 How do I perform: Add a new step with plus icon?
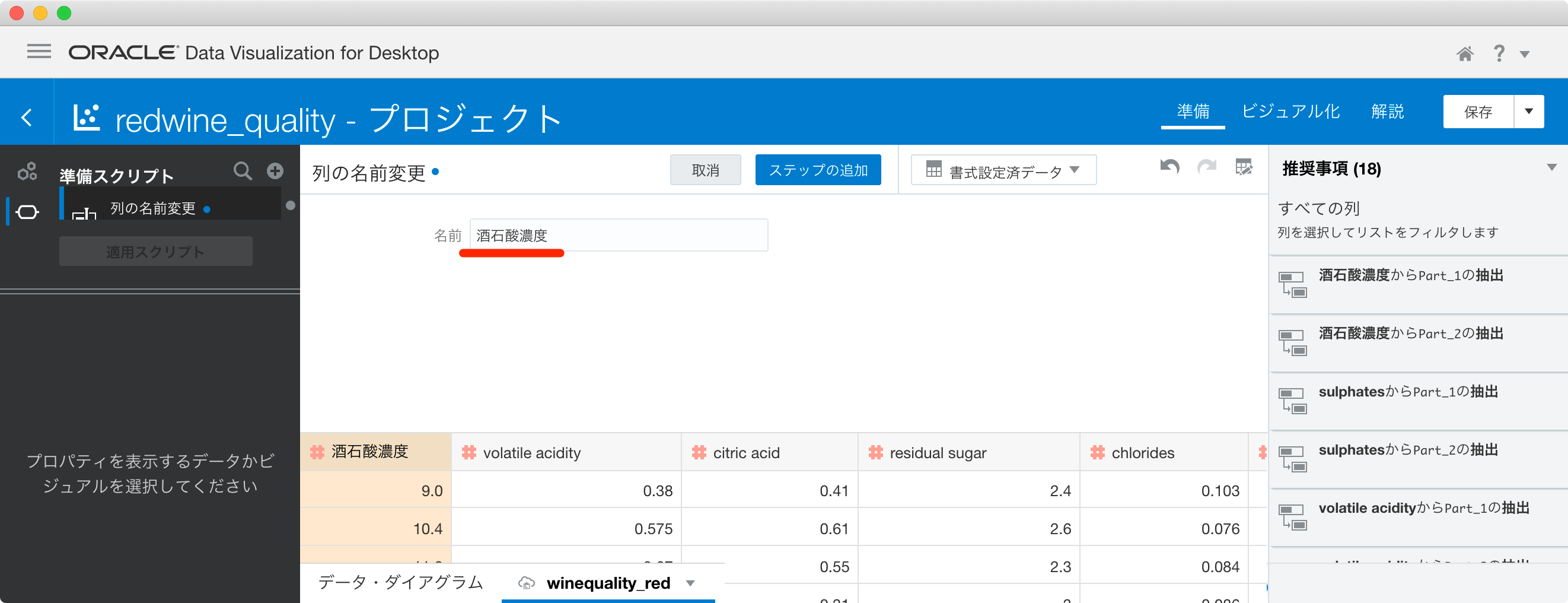[275, 171]
